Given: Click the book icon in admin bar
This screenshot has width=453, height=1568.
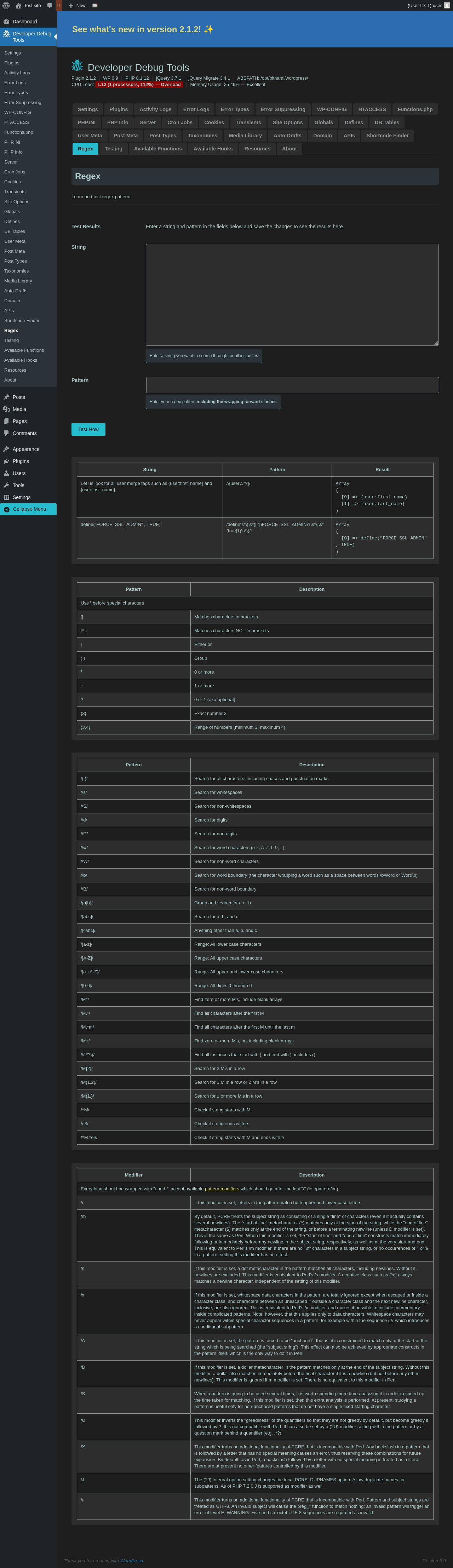Looking at the screenshot, I should point(95,5).
